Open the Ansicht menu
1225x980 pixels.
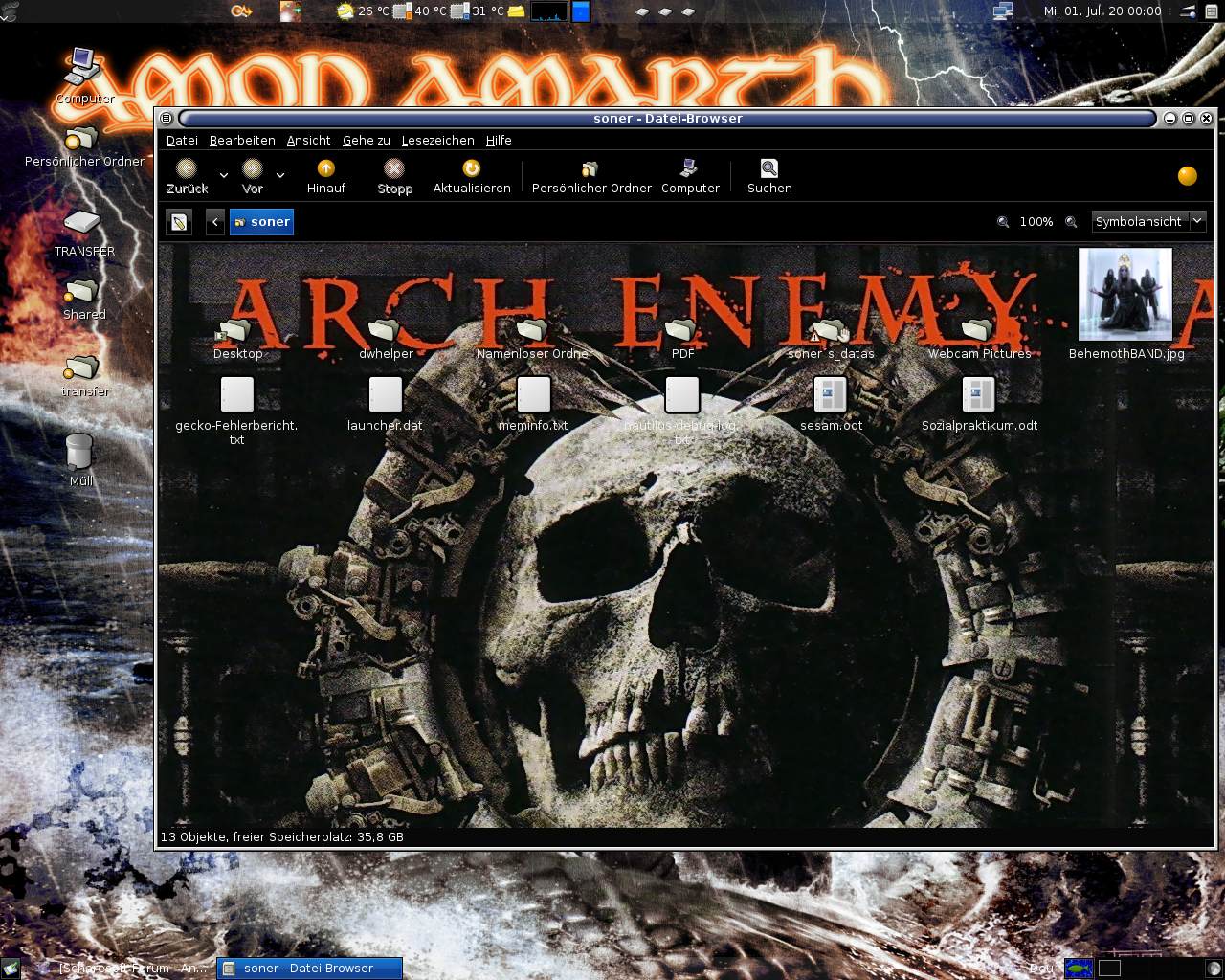coord(309,140)
